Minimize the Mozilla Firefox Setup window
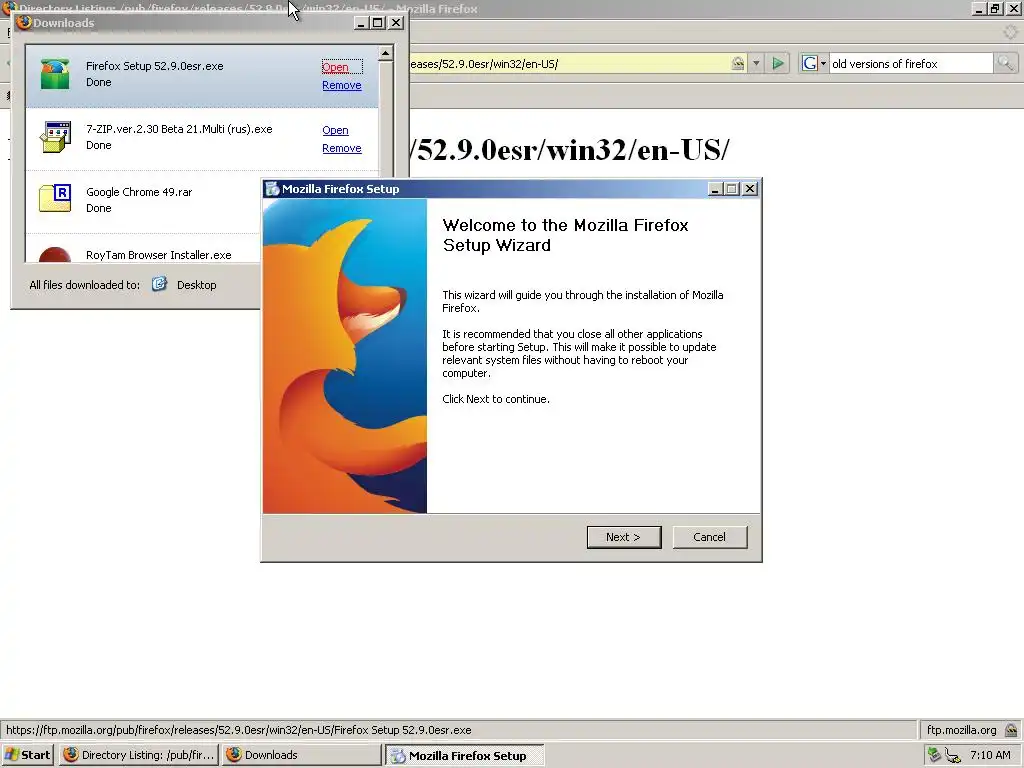The width and height of the screenshot is (1024, 768). pyautogui.click(x=715, y=189)
